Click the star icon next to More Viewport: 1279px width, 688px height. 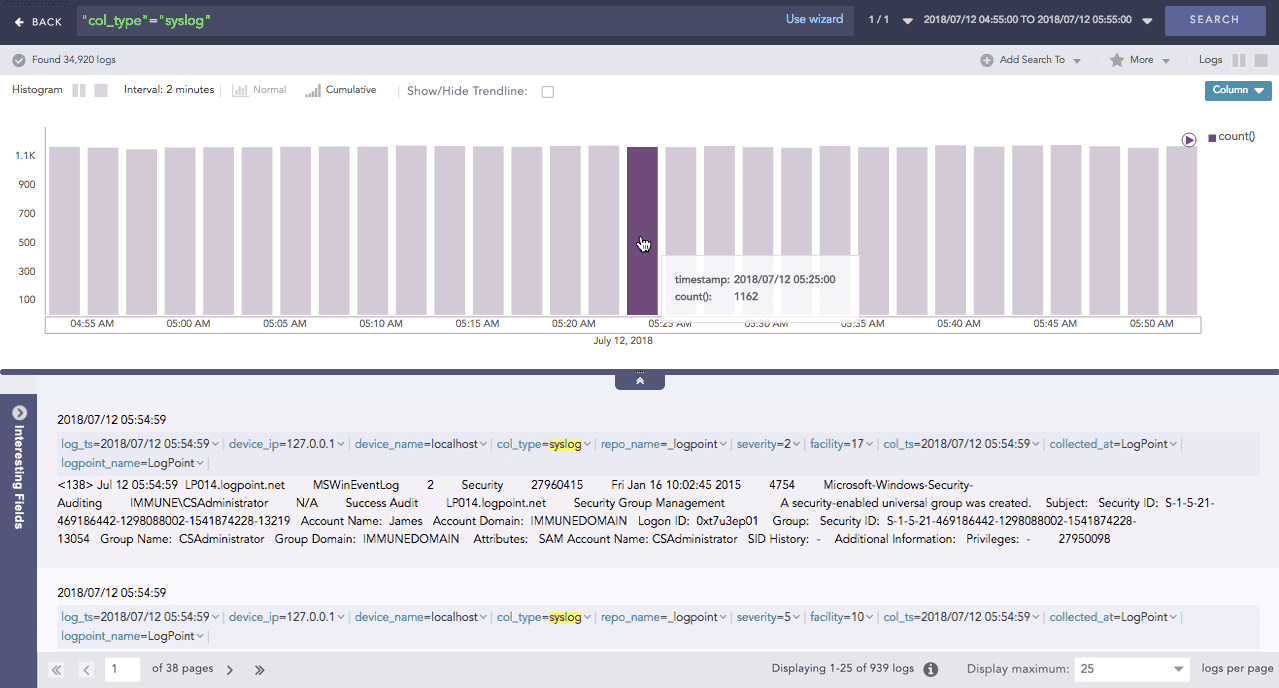(1117, 60)
